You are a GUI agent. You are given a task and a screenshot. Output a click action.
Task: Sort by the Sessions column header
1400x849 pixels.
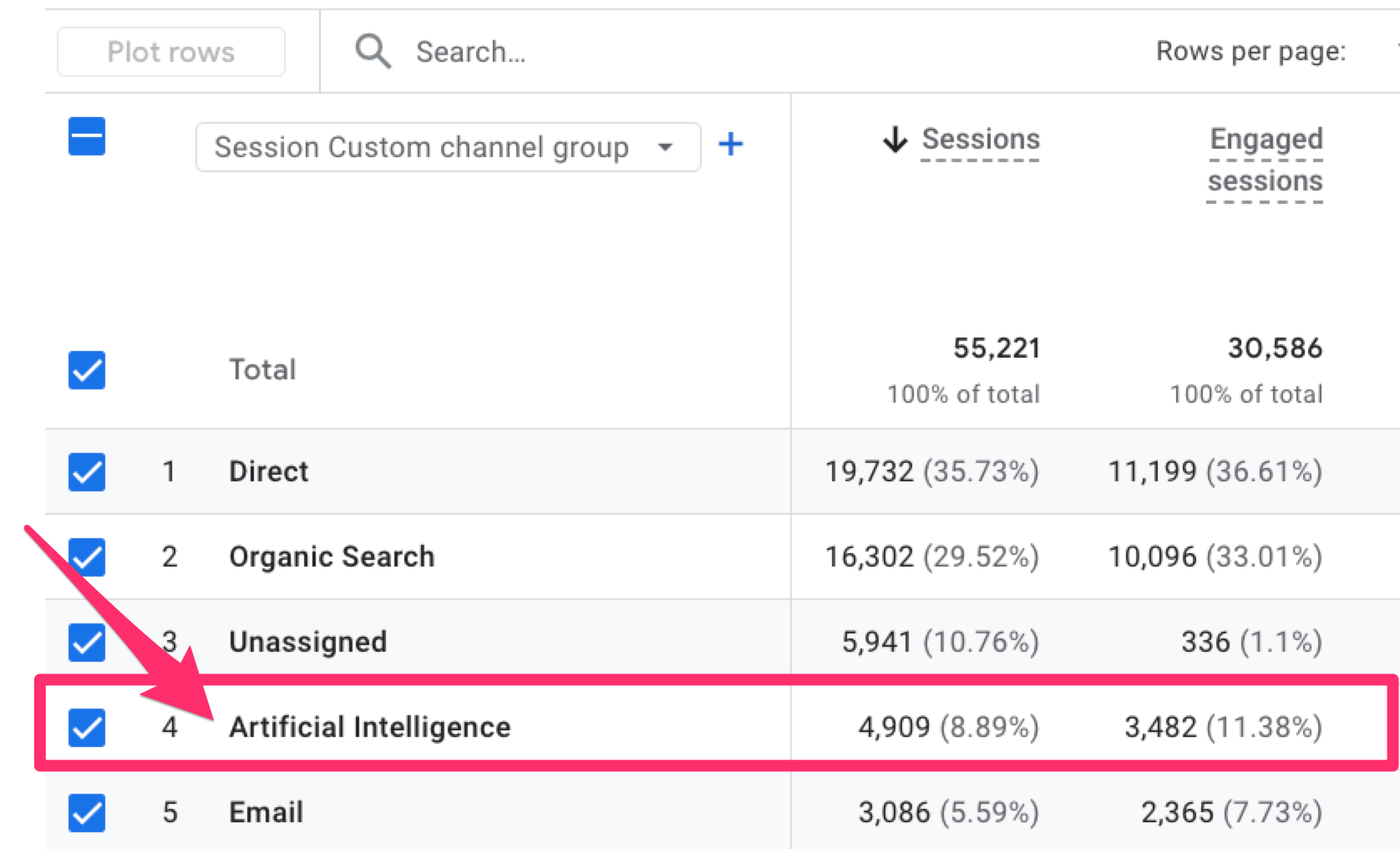[981, 140]
